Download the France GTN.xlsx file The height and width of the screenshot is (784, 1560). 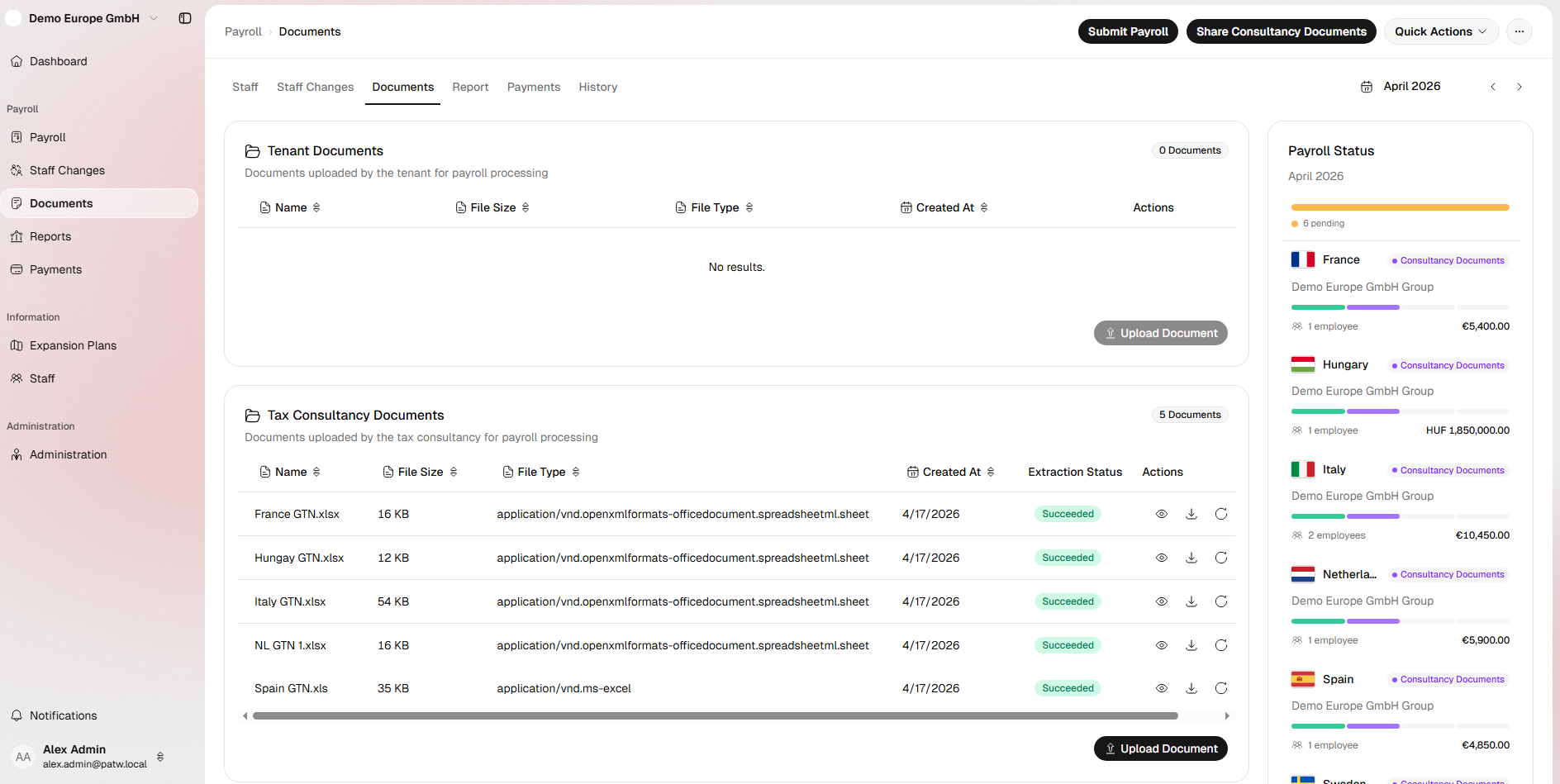1191,514
